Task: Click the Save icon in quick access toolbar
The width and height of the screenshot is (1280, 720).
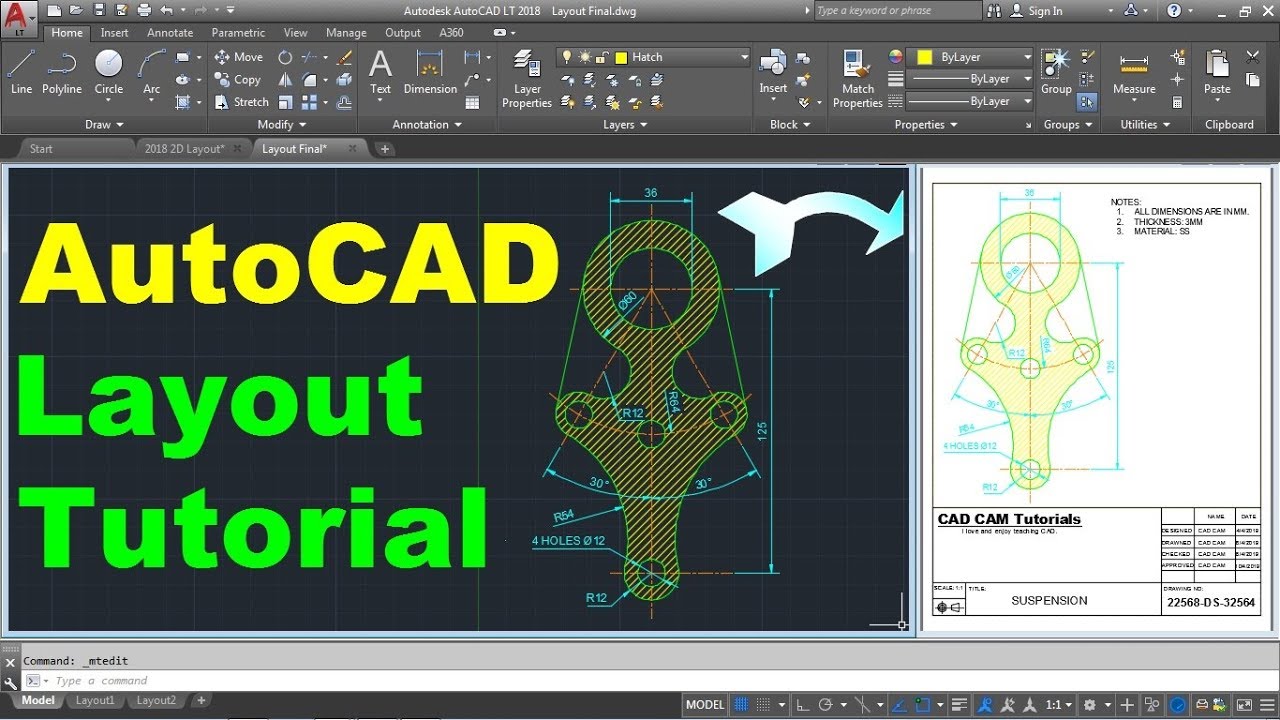Action: [99, 10]
